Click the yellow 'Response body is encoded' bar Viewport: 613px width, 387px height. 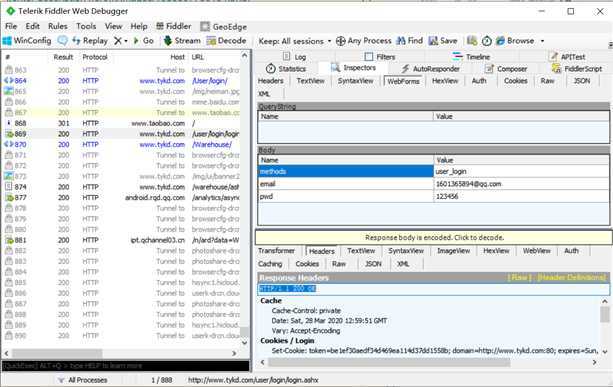click(434, 238)
